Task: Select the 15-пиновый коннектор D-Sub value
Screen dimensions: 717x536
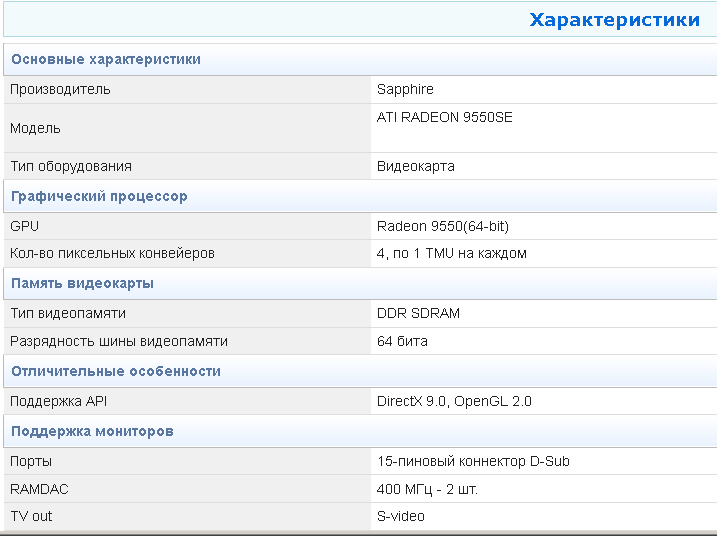Action: click(x=473, y=461)
